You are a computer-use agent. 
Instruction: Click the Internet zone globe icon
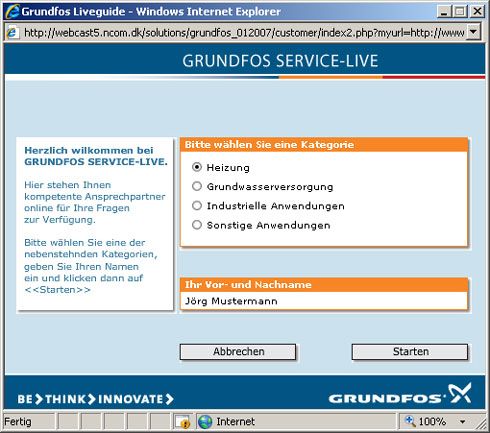pos(205,422)
